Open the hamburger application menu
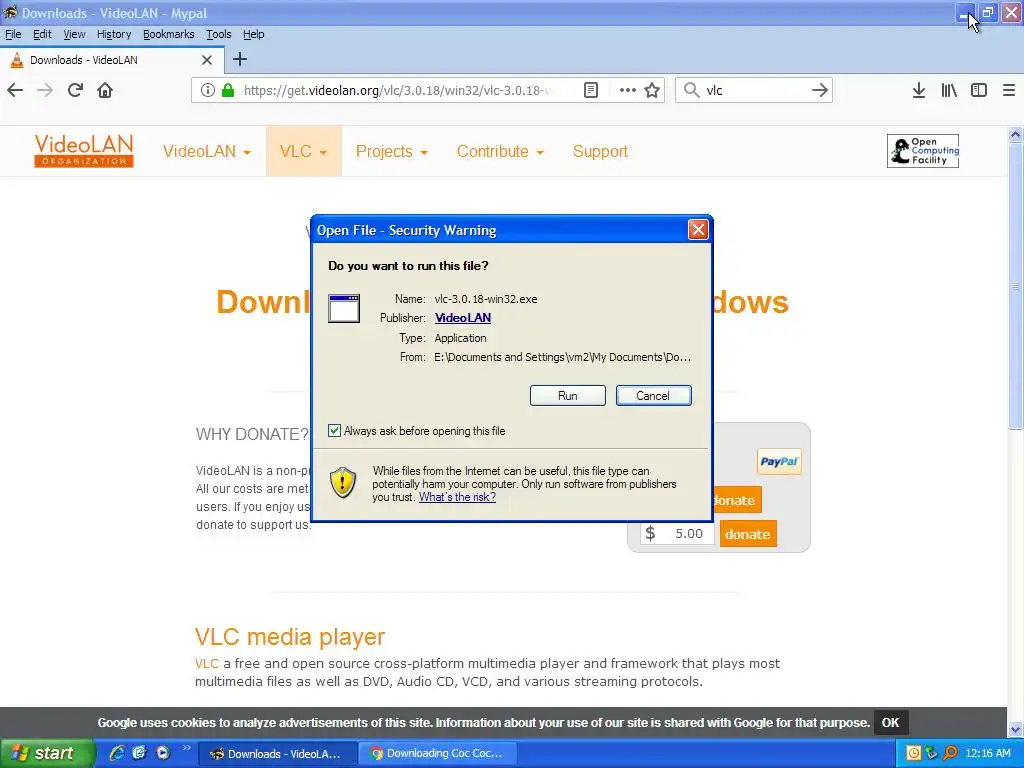This screenshot has width=1024, height=768. pos(1009,90)
